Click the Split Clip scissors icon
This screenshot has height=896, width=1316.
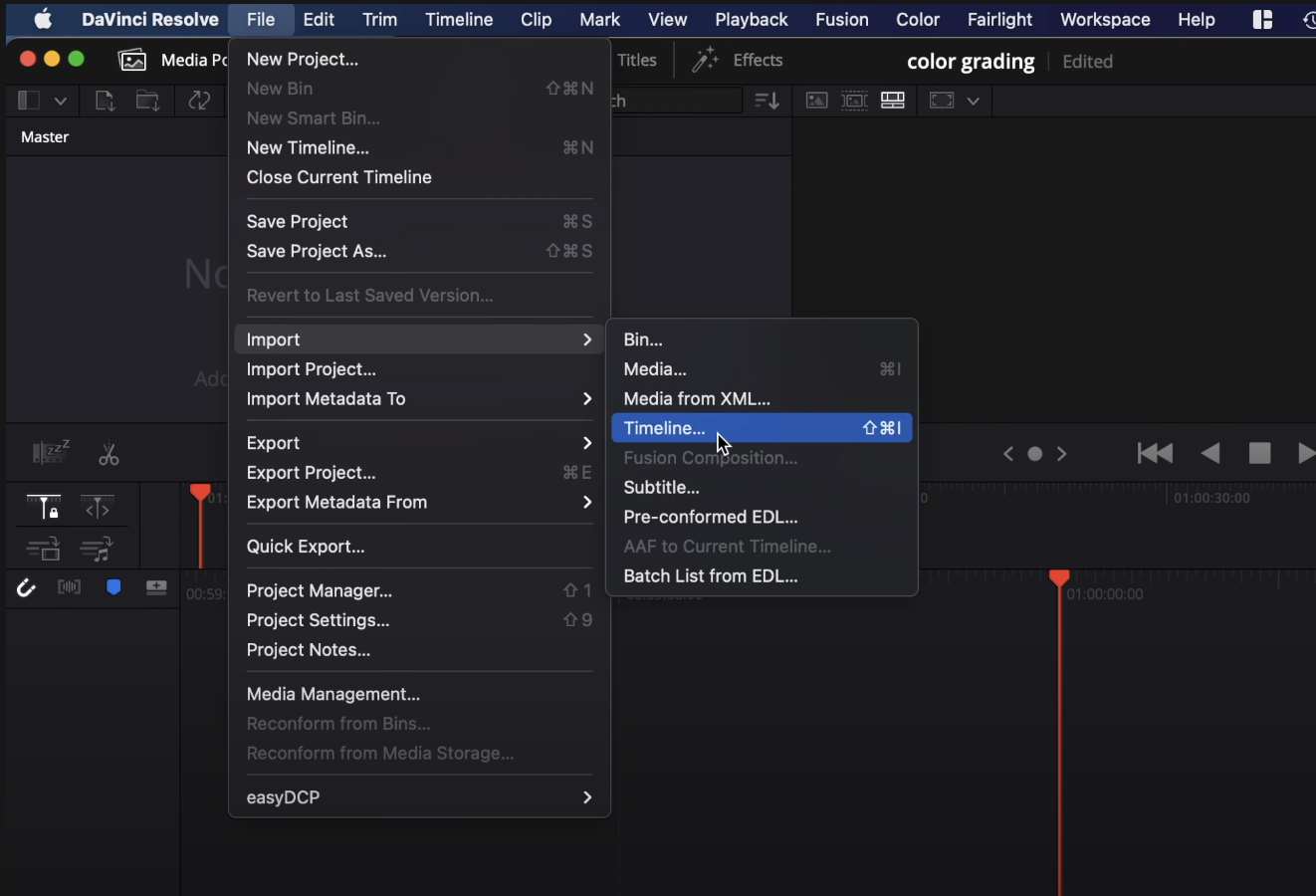pyautogui.click(x=109, y=454)
